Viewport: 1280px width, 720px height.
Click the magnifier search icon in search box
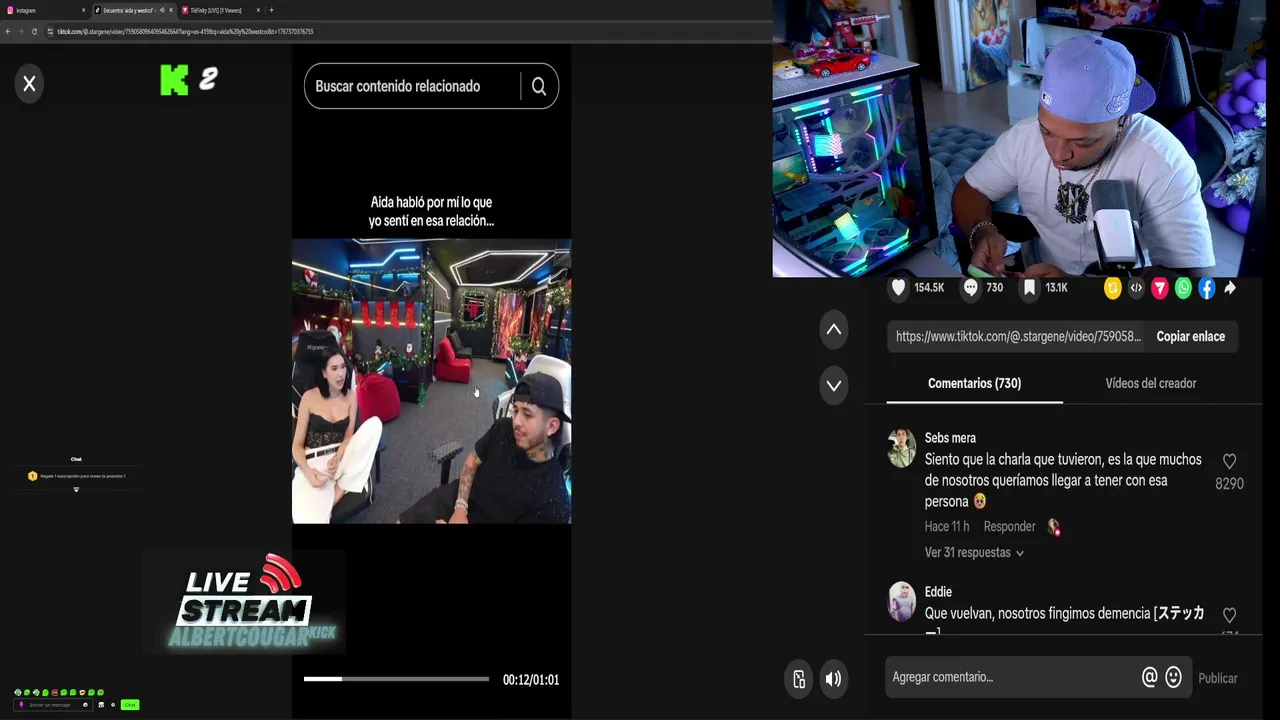coord(539,86)
